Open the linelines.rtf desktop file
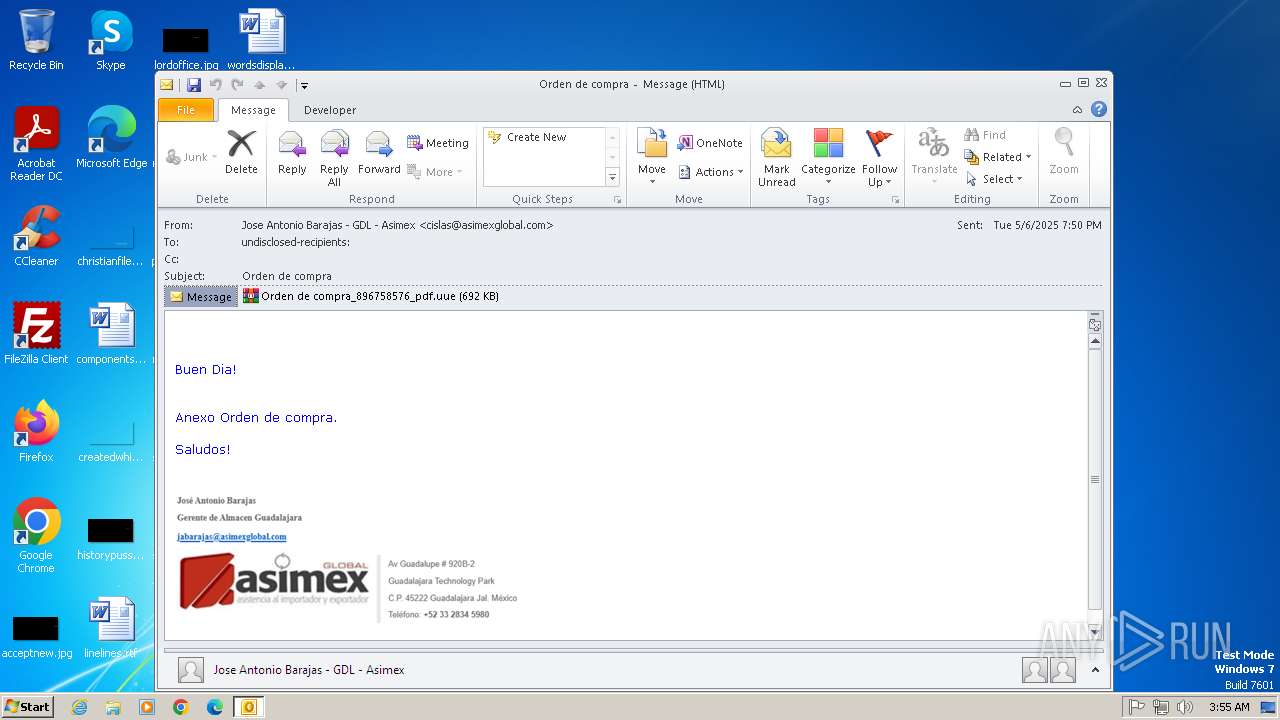The image size is (1280, 720). click(110, 628)
